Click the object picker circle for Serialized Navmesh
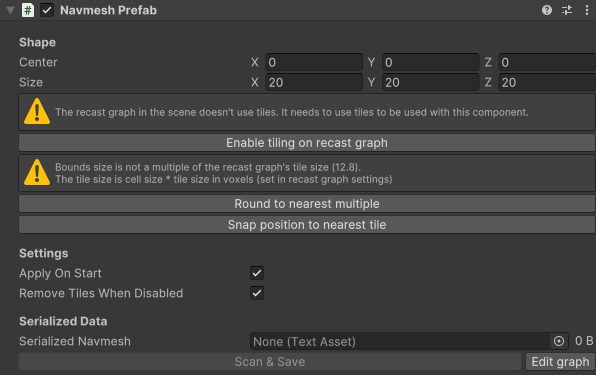 (x=559, y=341)
